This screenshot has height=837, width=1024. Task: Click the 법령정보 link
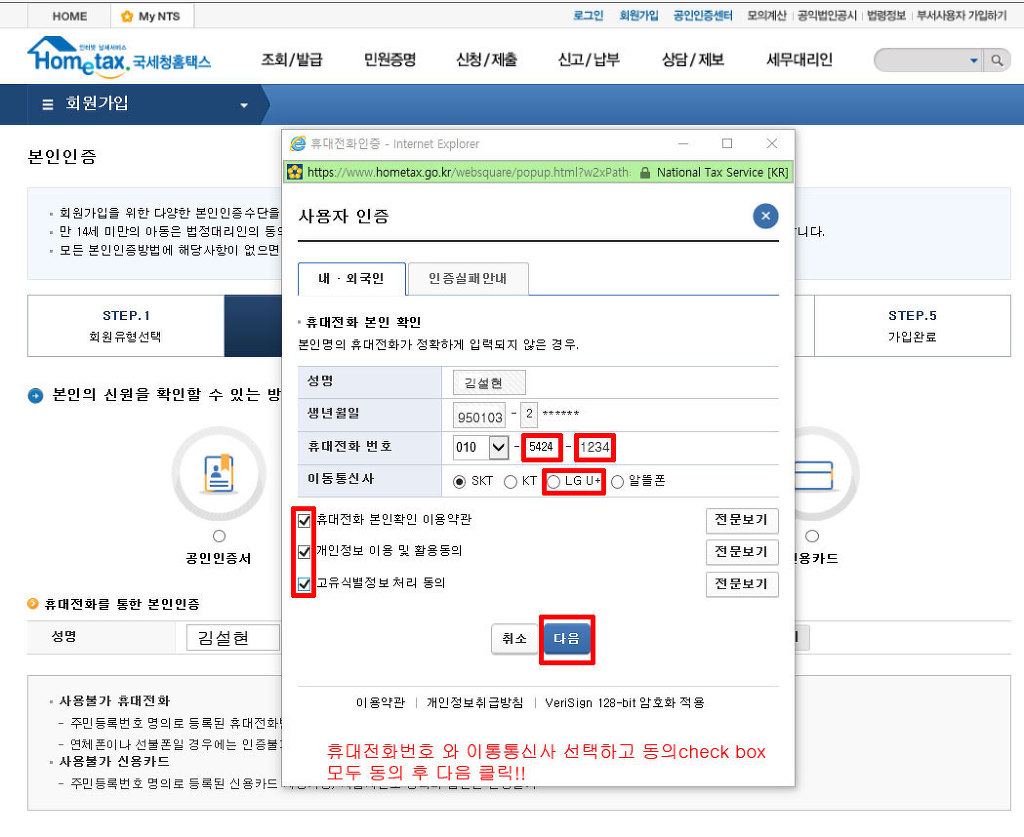tap(886, 16)
